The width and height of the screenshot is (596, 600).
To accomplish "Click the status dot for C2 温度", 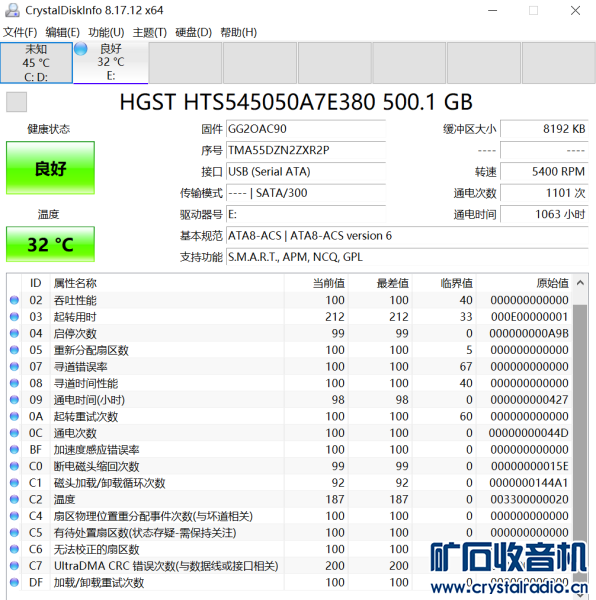I will coord(14,500).
